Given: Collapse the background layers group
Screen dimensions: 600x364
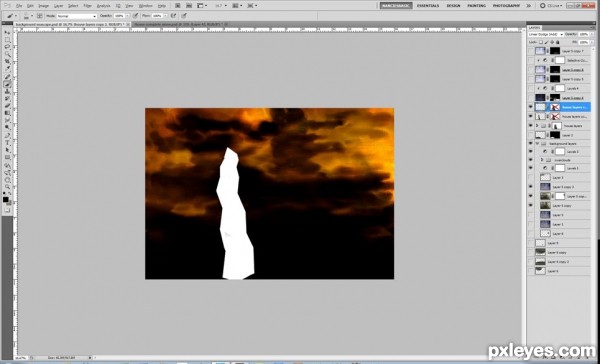Looking at the screenshot, I should (537, 144).
